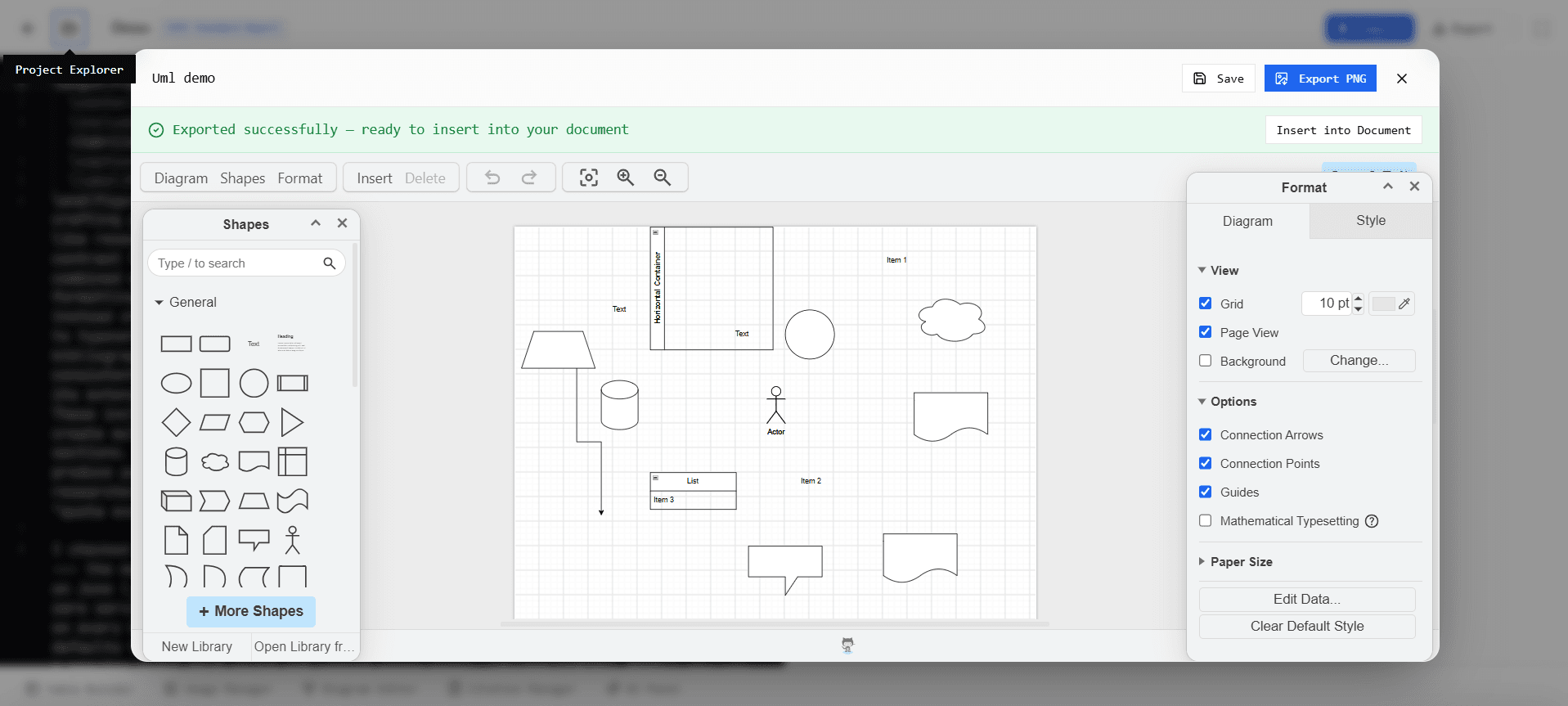Switch to the Diagram tab in Format panel
This screenshot has height=706, width=1568.
pyautogui.click(x=1248, y=221)
